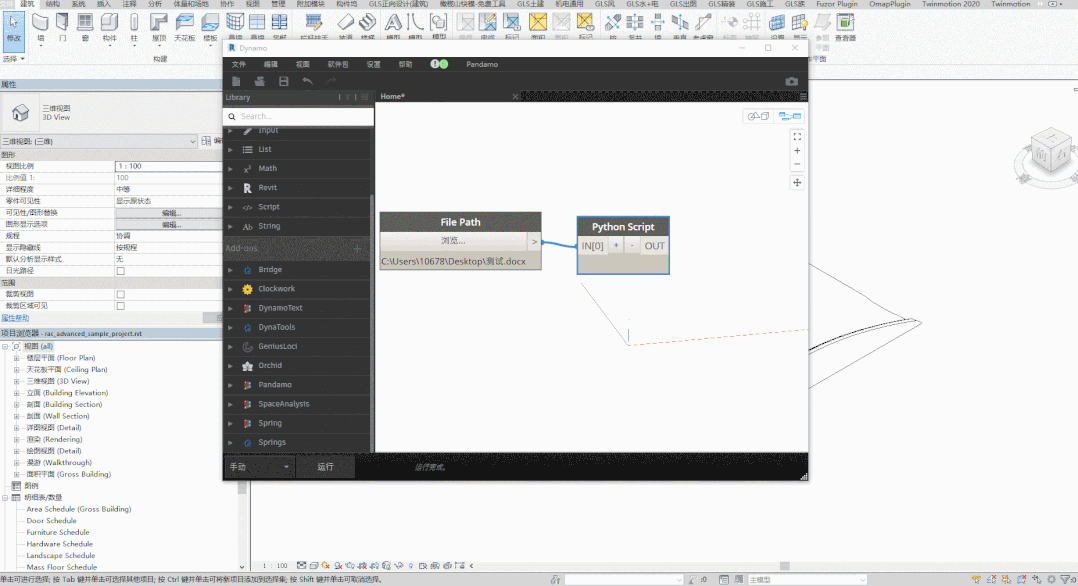Screen dimensions: 1078x586
Task: Click the Dynamo save icon
Action: tap(283, 81)
